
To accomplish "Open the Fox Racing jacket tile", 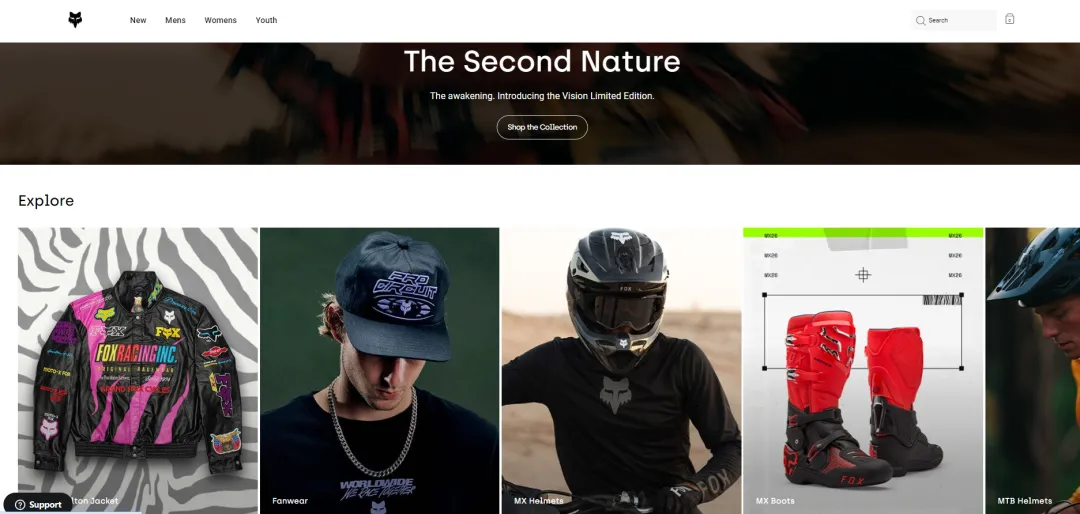I will pyautogui.click(x=138, y=371).
